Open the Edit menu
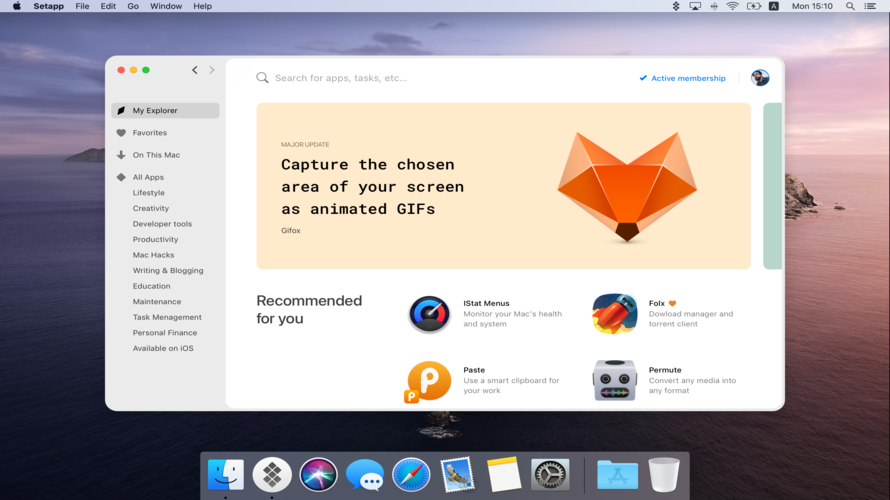 pos(108,6)
